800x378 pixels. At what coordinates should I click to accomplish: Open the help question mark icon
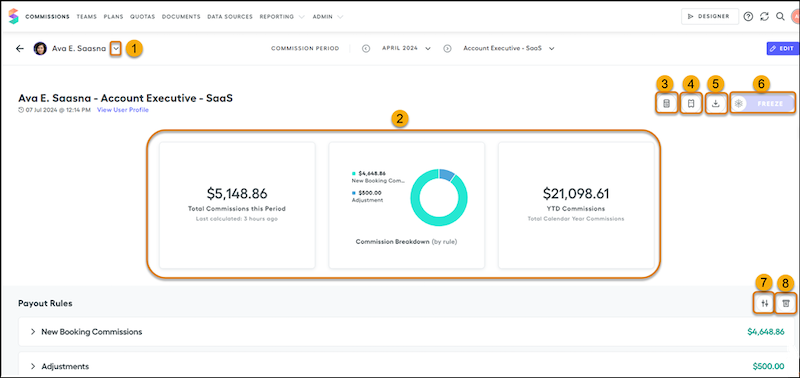748,16
